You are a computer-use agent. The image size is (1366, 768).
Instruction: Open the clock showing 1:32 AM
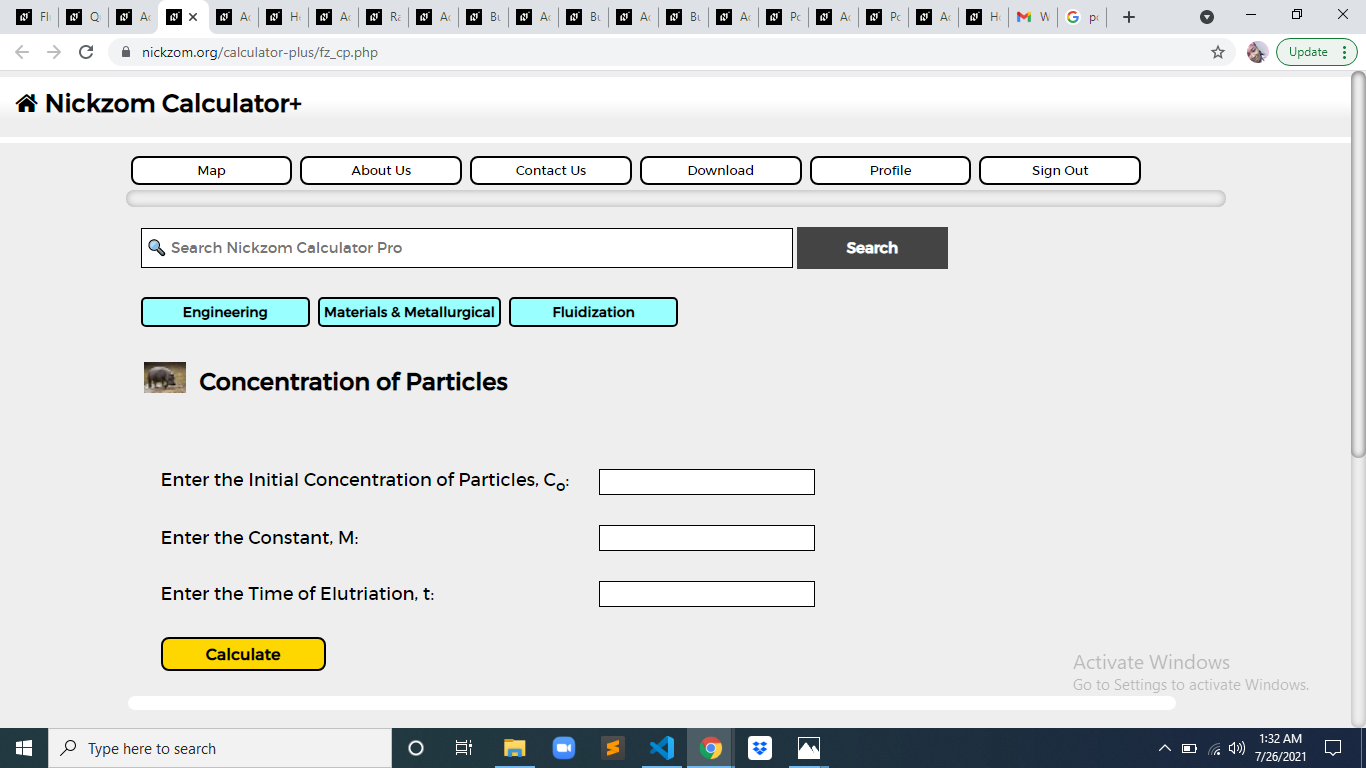coord(1280,748)
